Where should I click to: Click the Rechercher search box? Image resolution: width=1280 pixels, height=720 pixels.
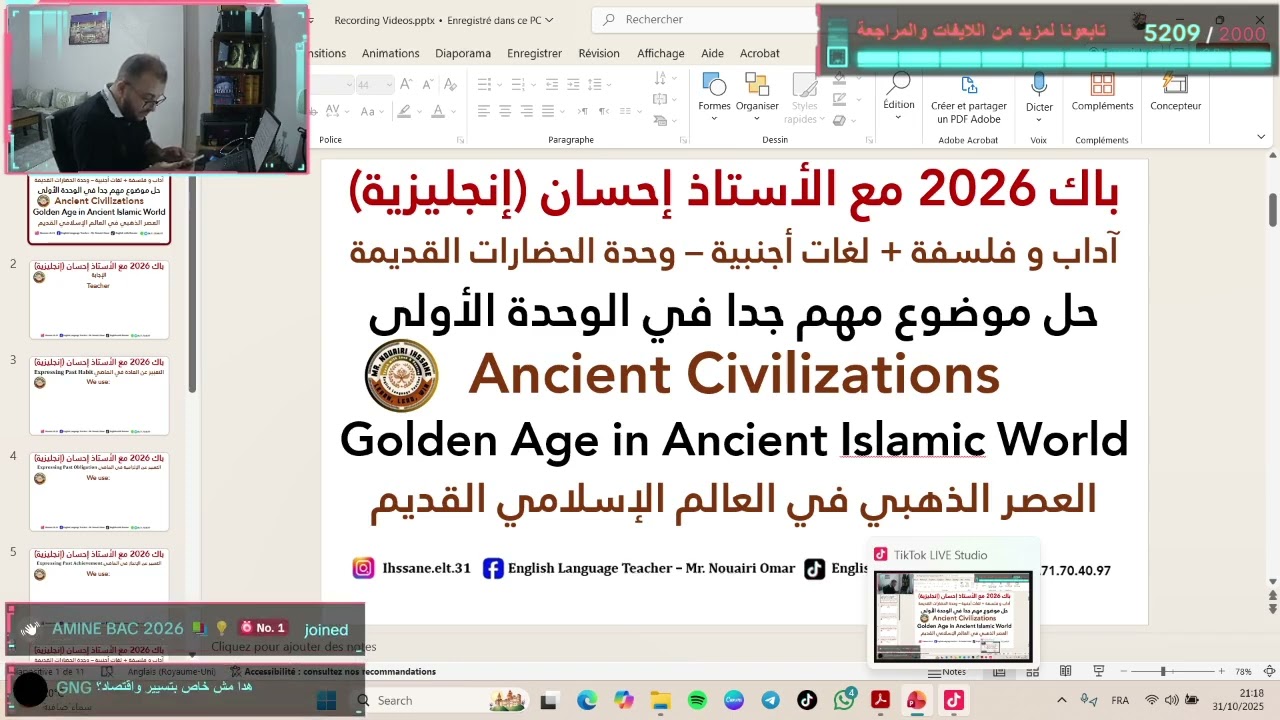[705, 19]
